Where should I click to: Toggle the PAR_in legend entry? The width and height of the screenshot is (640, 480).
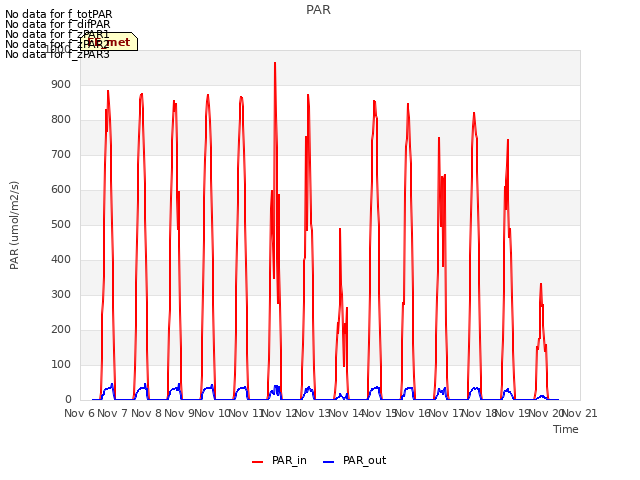[279, 460]
